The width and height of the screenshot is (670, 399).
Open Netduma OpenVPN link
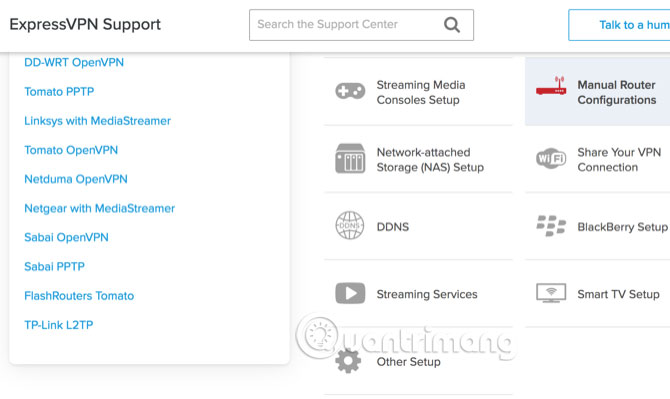click(x=76, y=179)
